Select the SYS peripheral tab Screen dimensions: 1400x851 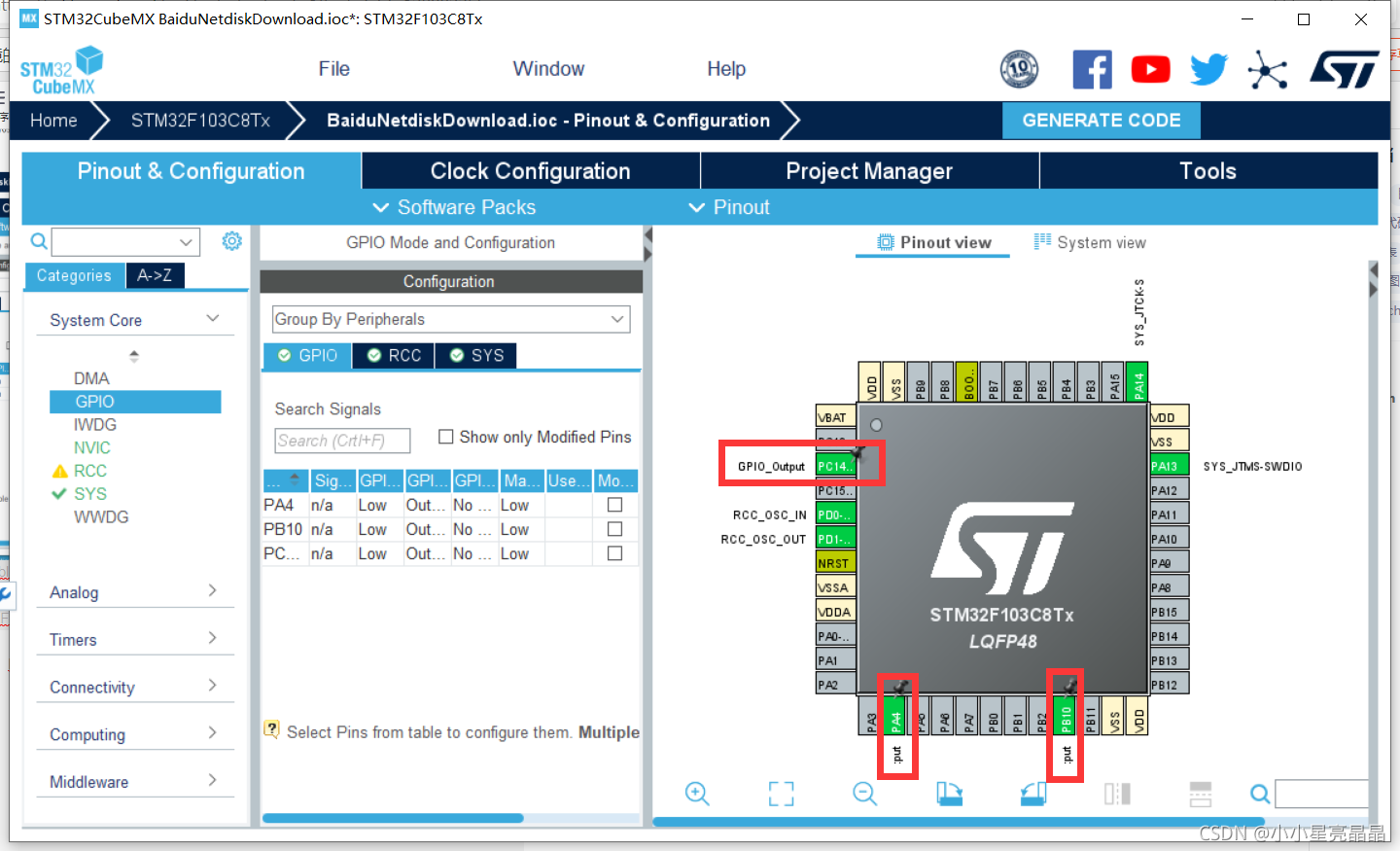tap(476, 356)
